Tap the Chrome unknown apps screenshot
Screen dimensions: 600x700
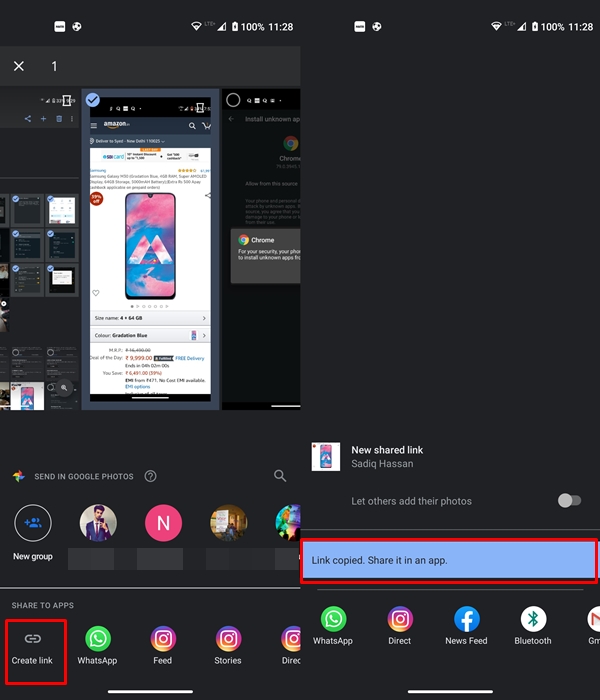(261, 250)
